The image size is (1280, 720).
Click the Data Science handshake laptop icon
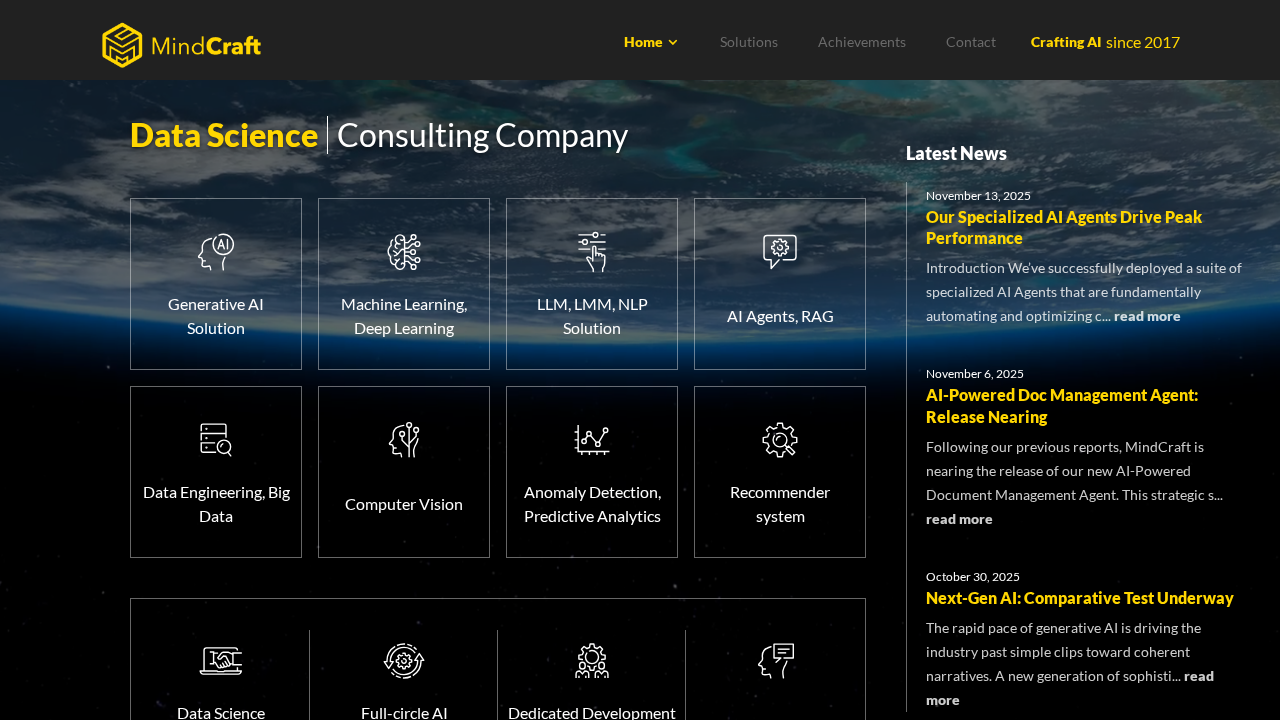221,661
